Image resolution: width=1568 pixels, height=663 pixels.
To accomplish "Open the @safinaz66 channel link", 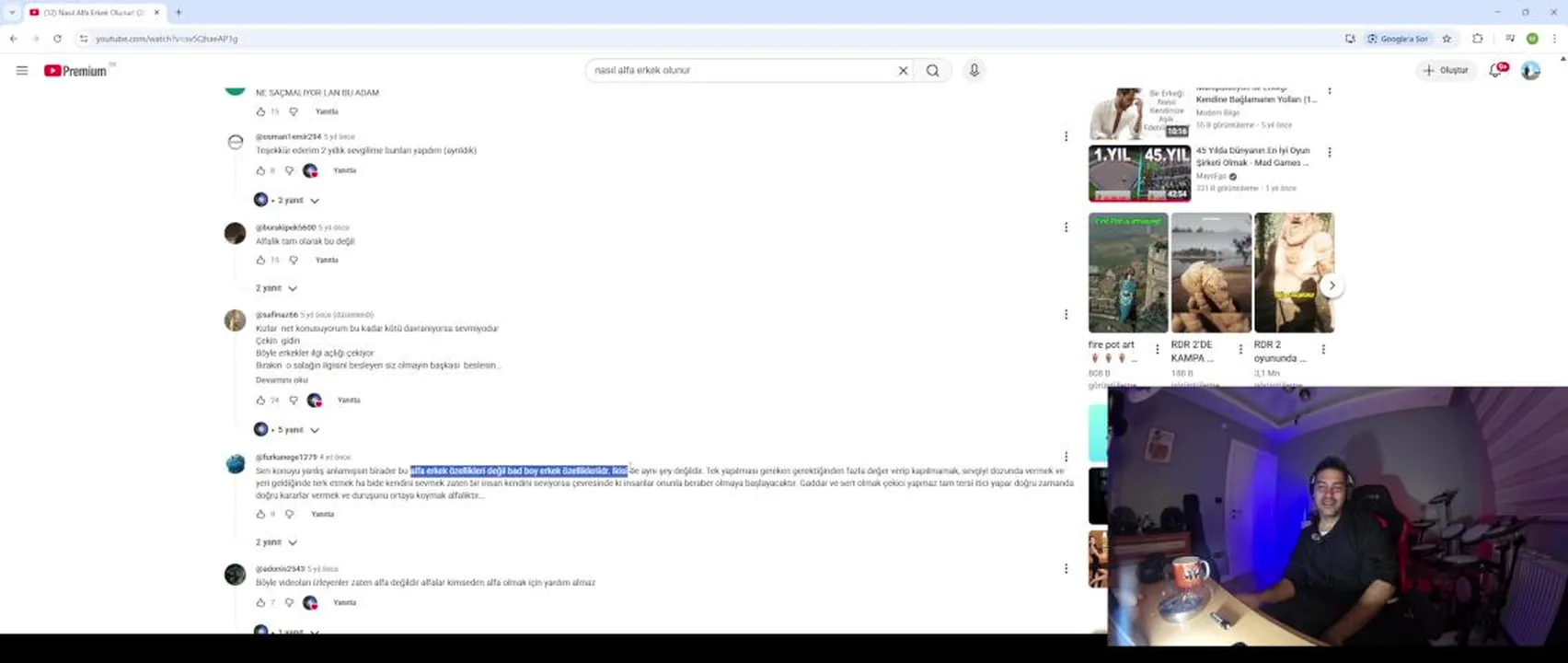I will point(276,315).
